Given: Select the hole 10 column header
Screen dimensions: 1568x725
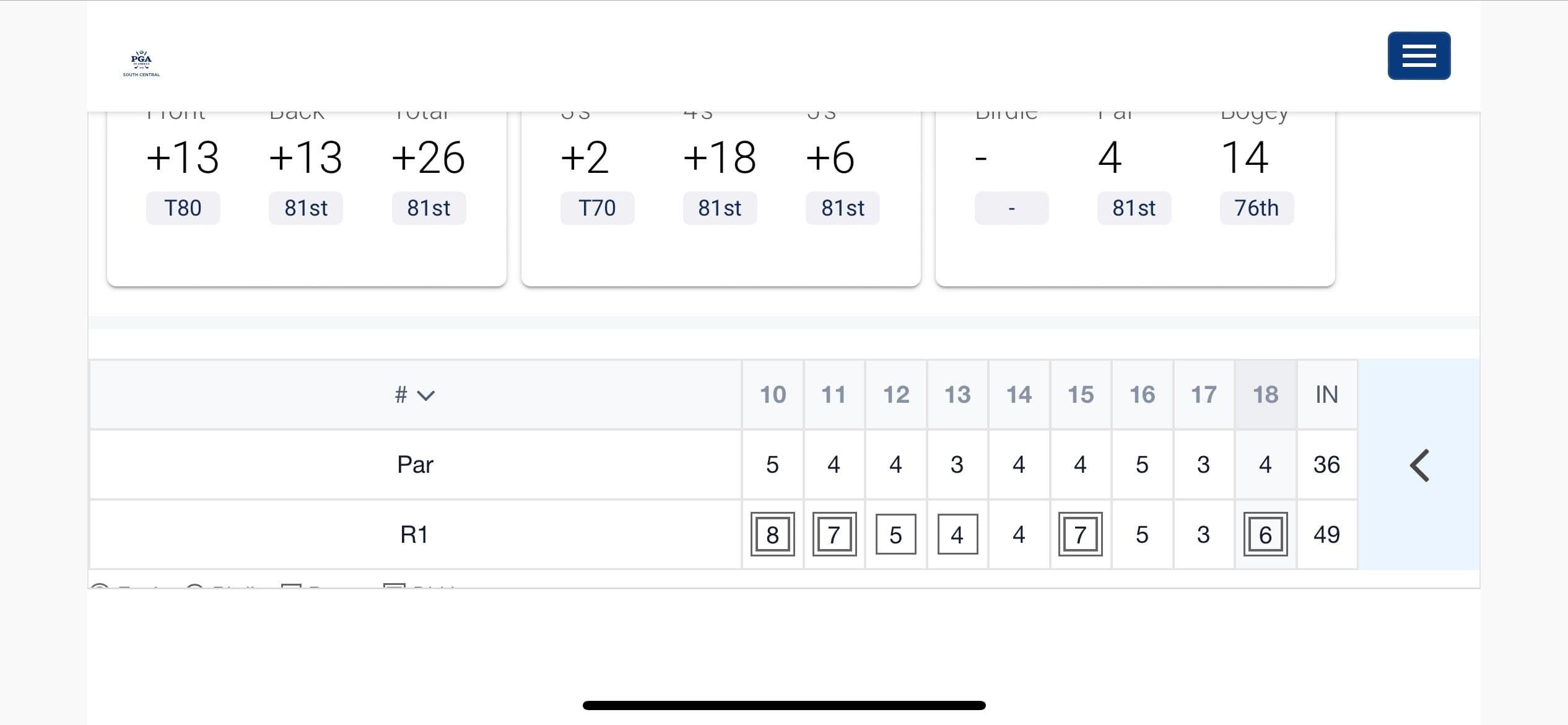Looking at the screenshot, I should pos(772,395).
